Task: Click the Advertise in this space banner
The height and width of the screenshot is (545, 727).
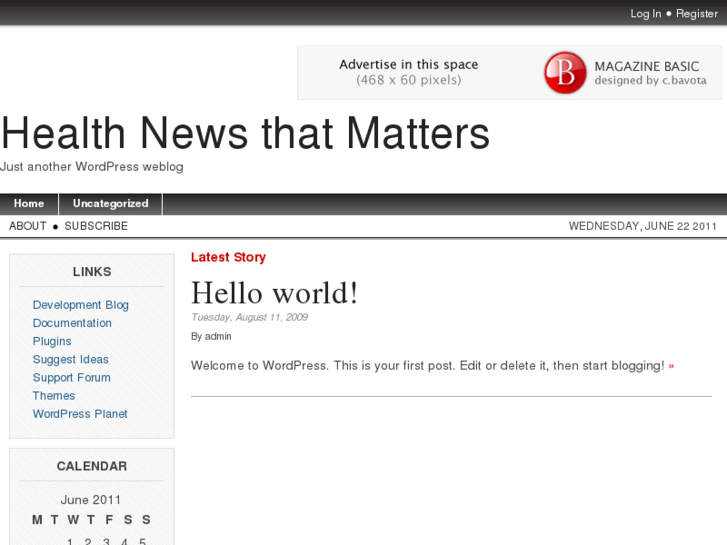Action: (x=409, y=72)
